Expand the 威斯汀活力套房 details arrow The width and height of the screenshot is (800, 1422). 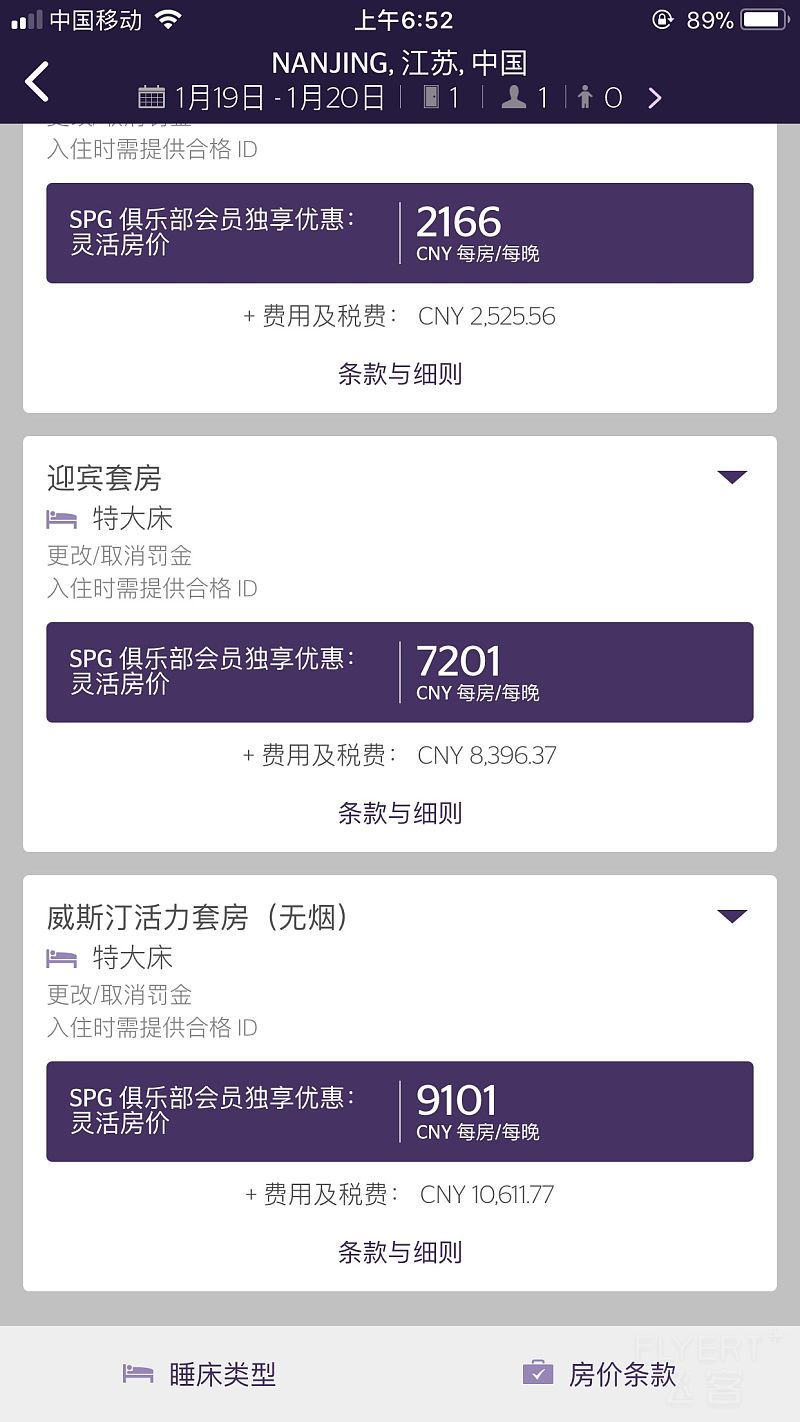tap(732, 916)
